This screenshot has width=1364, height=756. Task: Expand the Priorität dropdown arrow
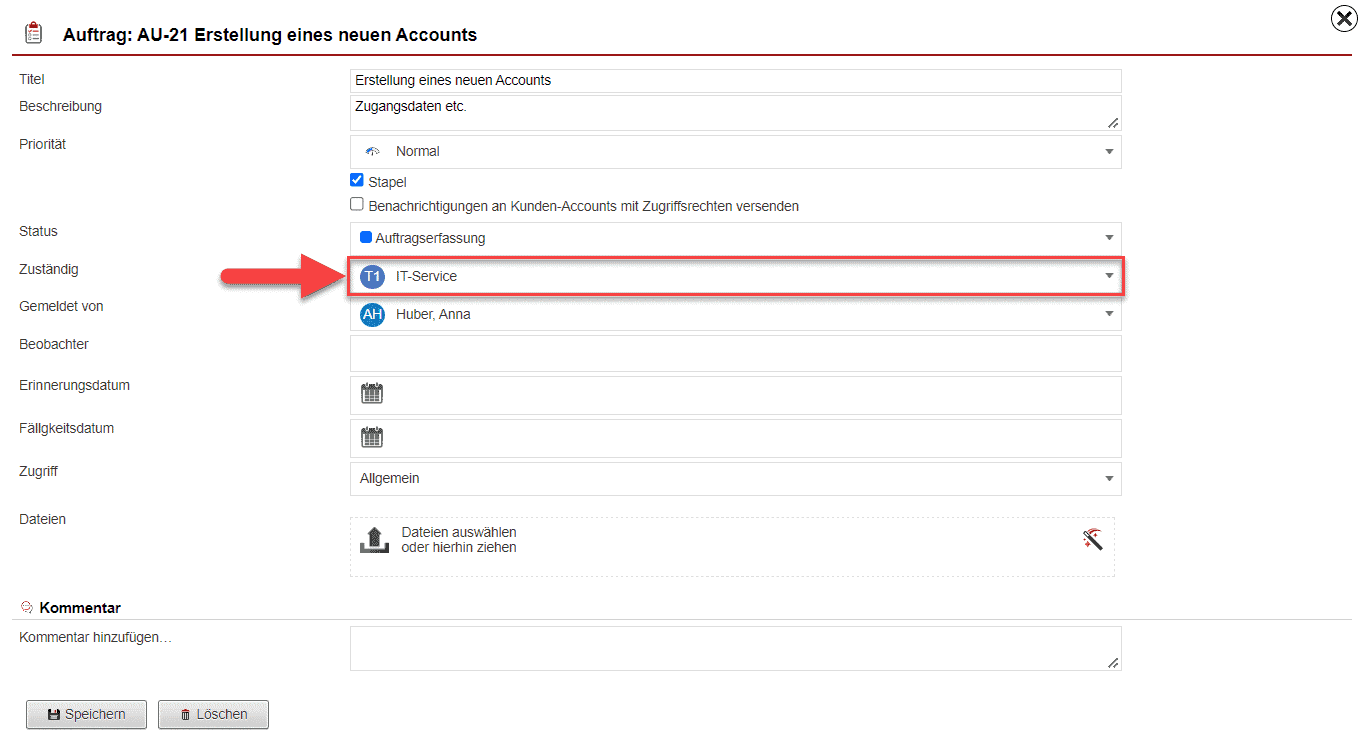point(1108,152)
